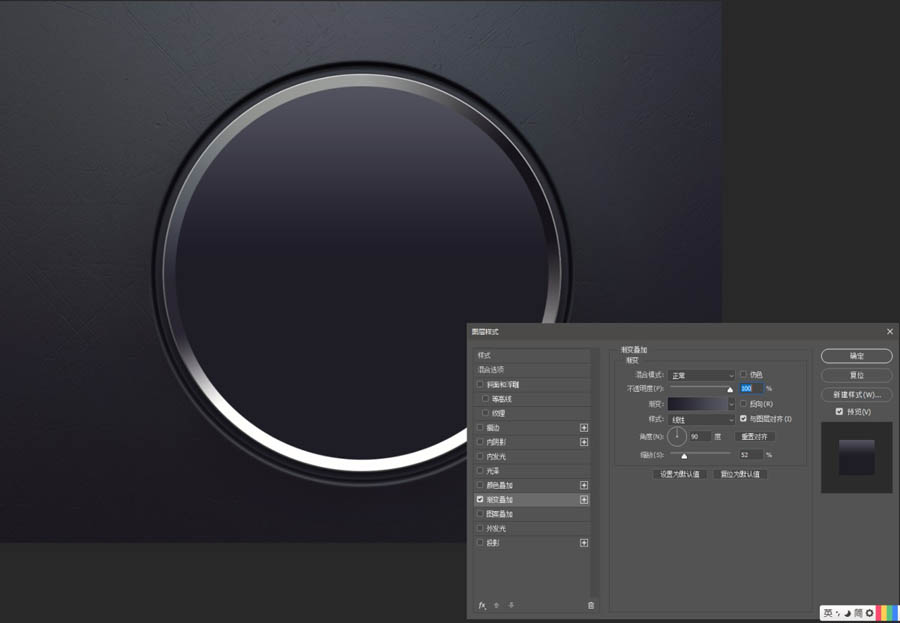This screenshot has height=623, width=900.
Task: Click plus icon beside 投影
Action: coord(584,543)
